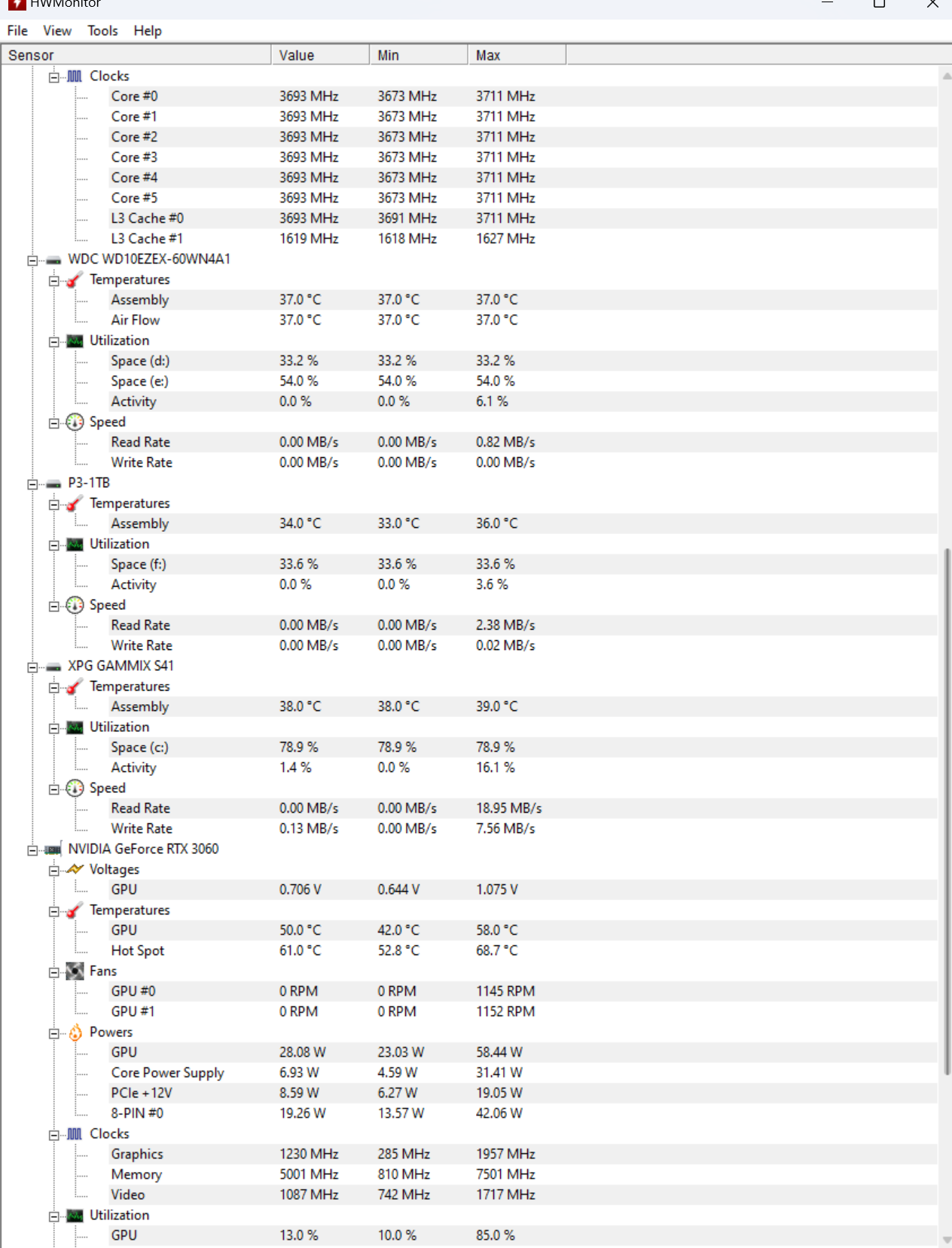The height and width of the screenshot is (1248, 952).
Task: Click the GPU Fans category icon
Action: coord(75,972)
